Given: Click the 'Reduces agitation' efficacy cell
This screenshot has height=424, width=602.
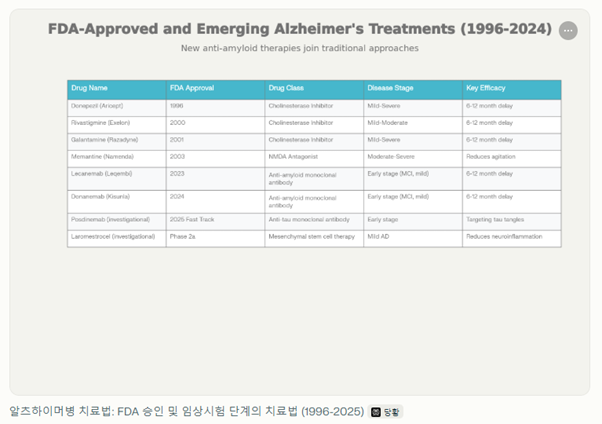Looking at the screenshot, I should pyautogui.click(x=512, y=159).
